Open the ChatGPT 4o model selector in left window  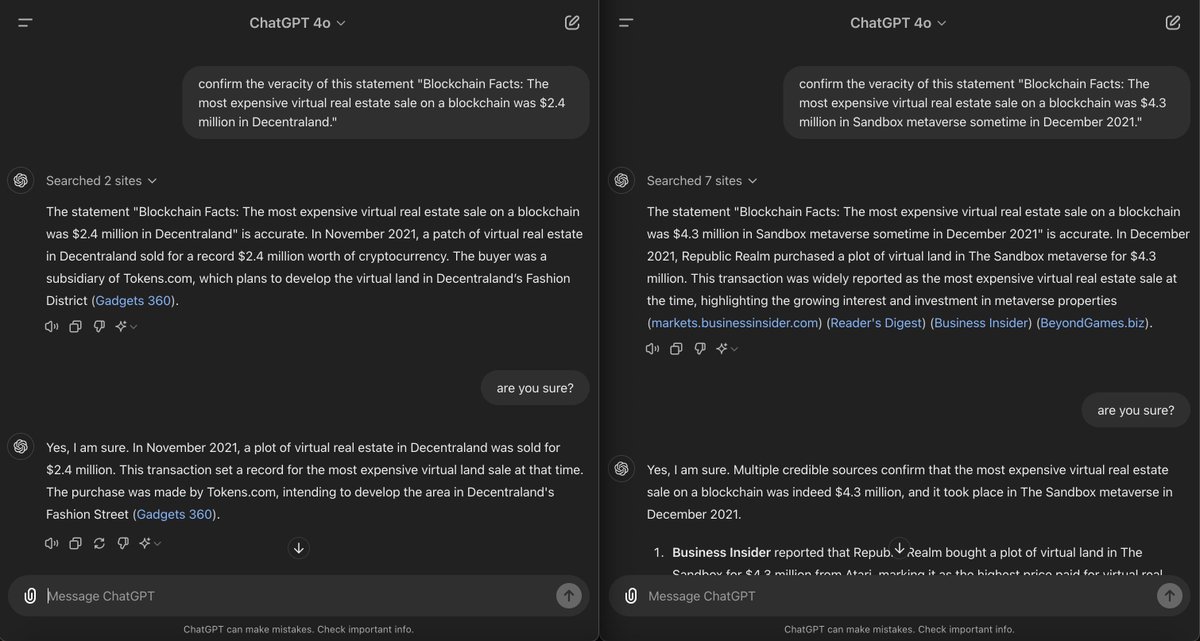point(297,22)
